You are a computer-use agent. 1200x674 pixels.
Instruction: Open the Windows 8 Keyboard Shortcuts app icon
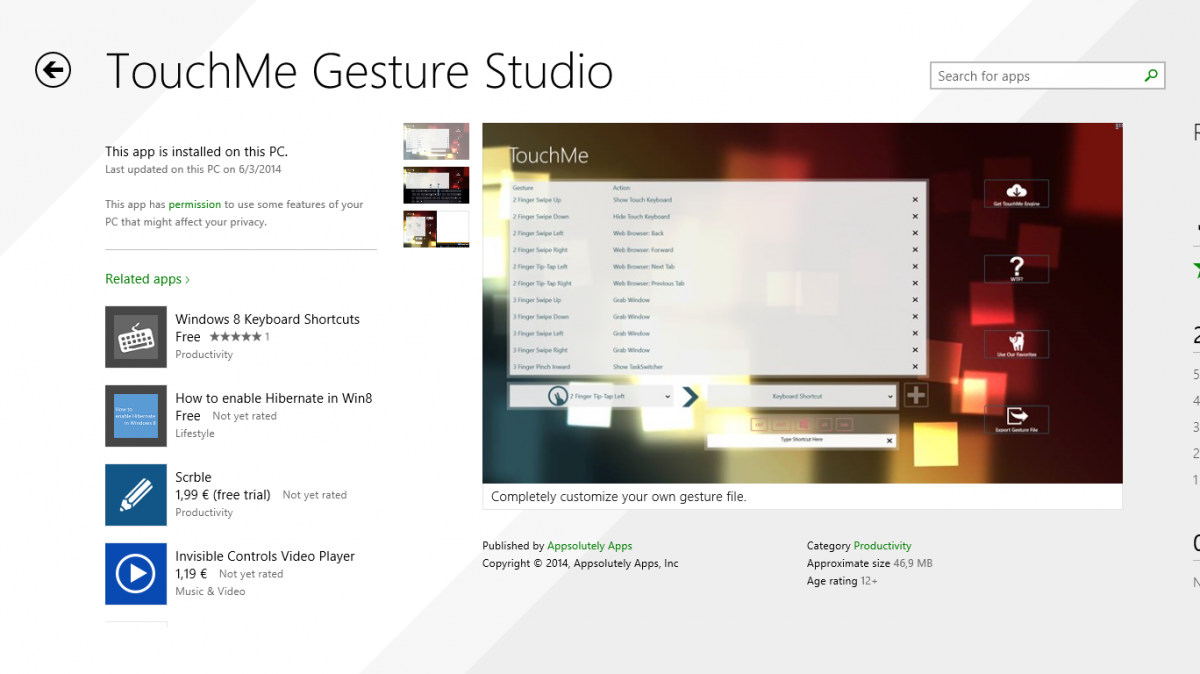tap(136, 337)
